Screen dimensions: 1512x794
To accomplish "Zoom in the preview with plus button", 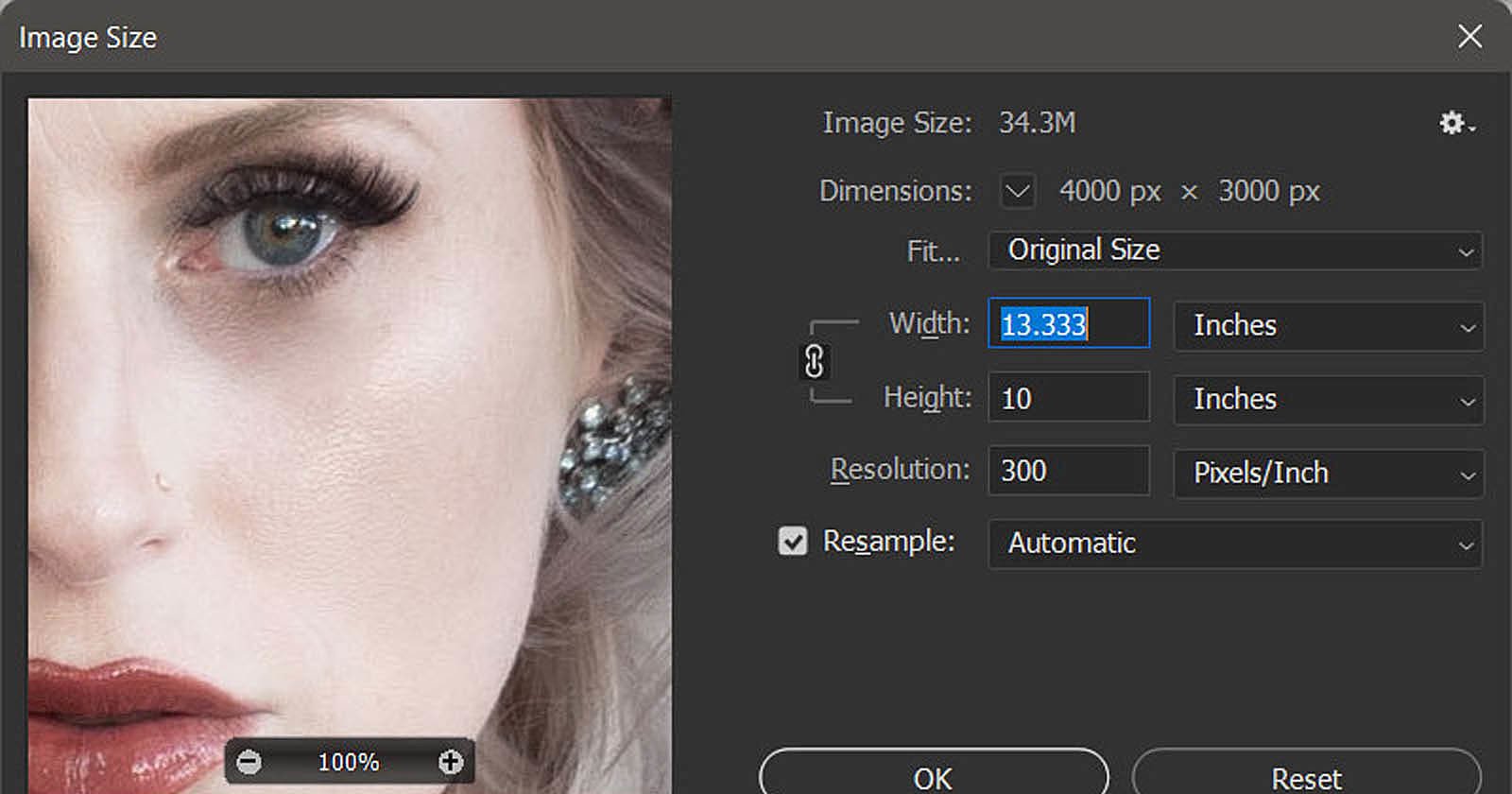I will click(x=451, y=762).
